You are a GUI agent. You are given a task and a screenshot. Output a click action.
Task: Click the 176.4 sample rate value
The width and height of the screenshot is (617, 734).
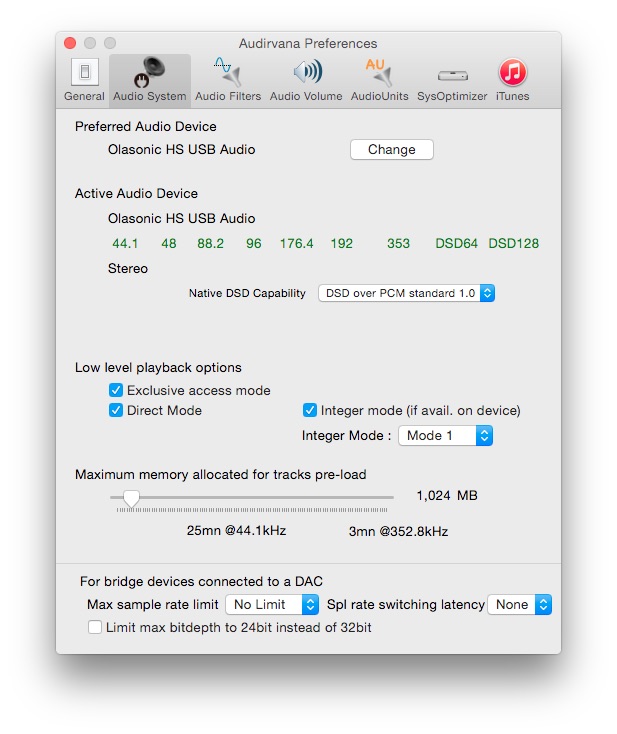(x=296, y=243)
